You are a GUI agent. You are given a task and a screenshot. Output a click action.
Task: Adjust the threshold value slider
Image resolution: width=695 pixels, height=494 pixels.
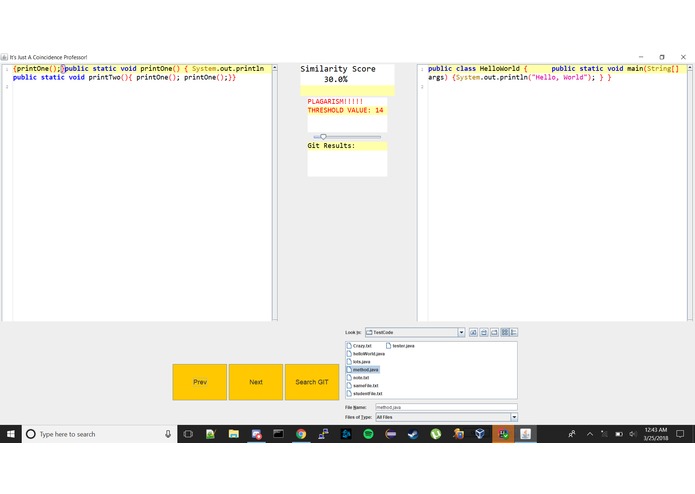(323, 137)
